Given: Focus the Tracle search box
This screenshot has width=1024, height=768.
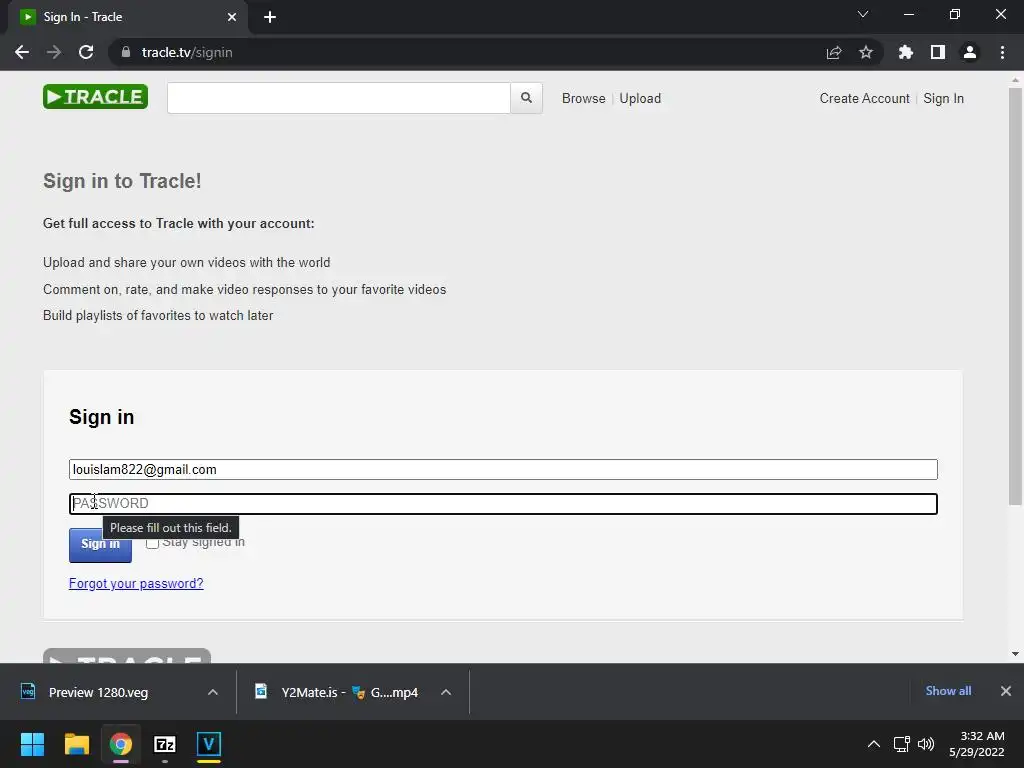Looking at the screenshot, I should tap(339, 98).
